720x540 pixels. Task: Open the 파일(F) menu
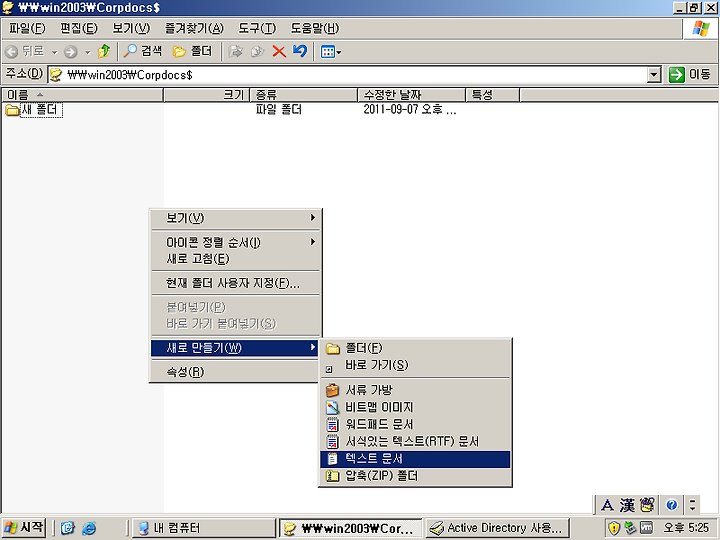(27, 28)
